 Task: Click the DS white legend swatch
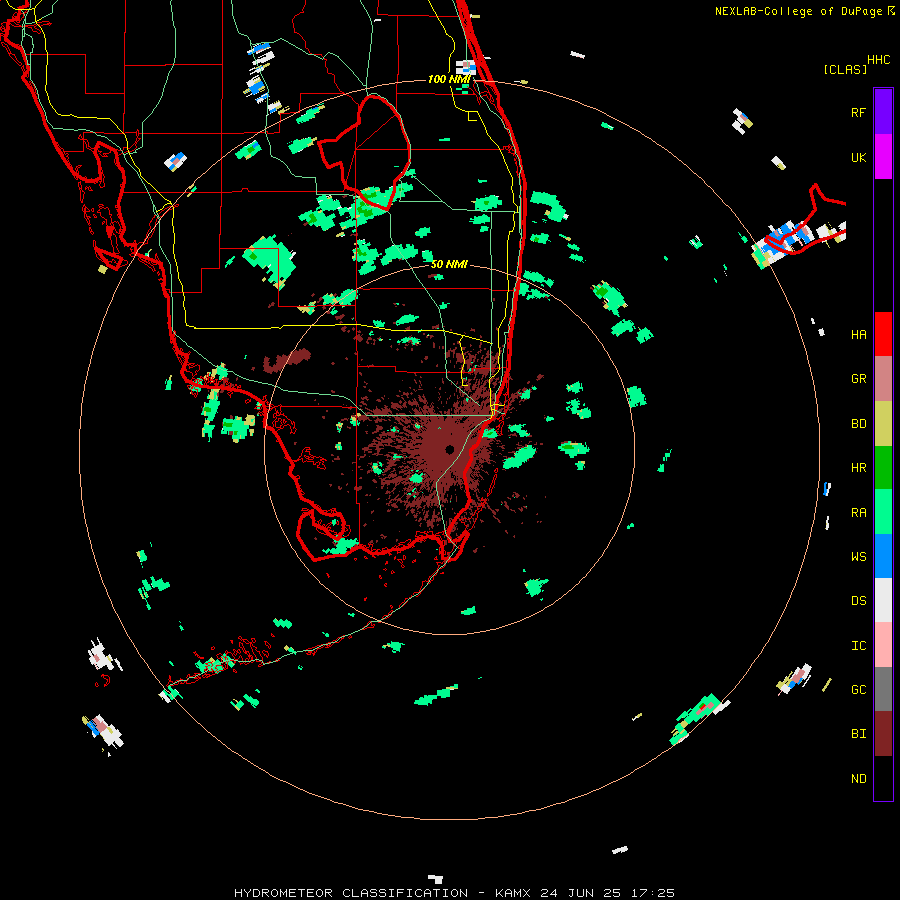(x=883, y=600)
